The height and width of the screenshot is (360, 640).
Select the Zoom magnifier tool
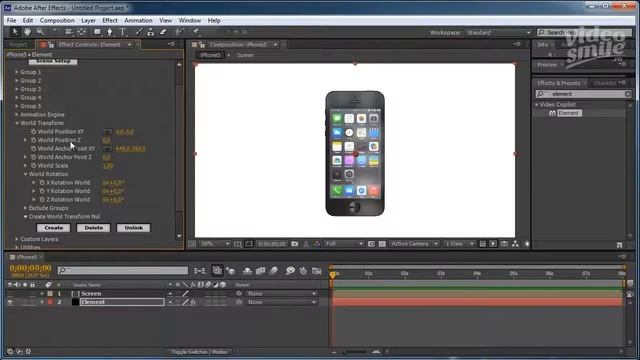pyautogui.click(x=40, y=32)
